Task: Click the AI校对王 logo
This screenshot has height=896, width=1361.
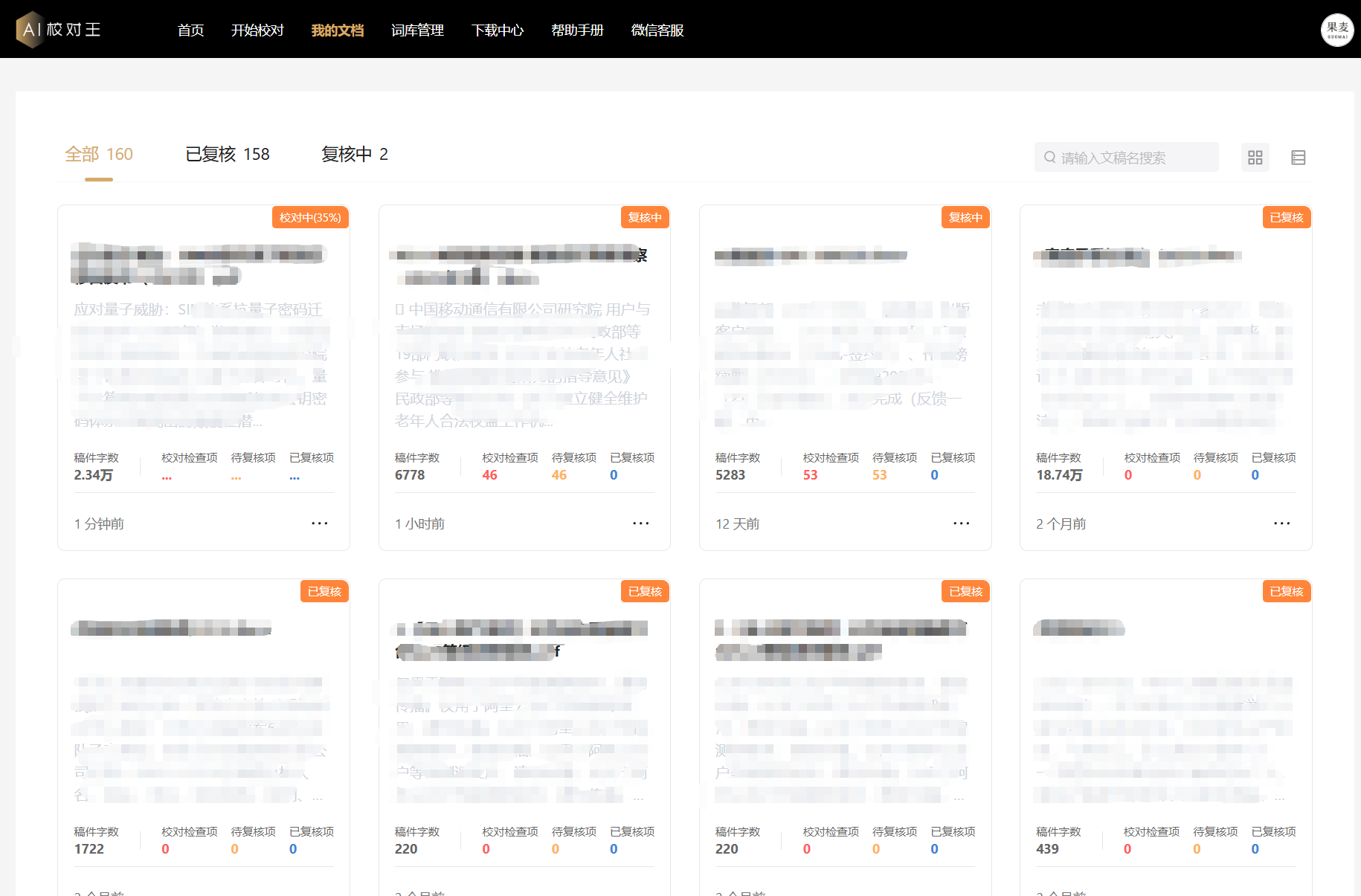Action: click(x=58, y=30)
